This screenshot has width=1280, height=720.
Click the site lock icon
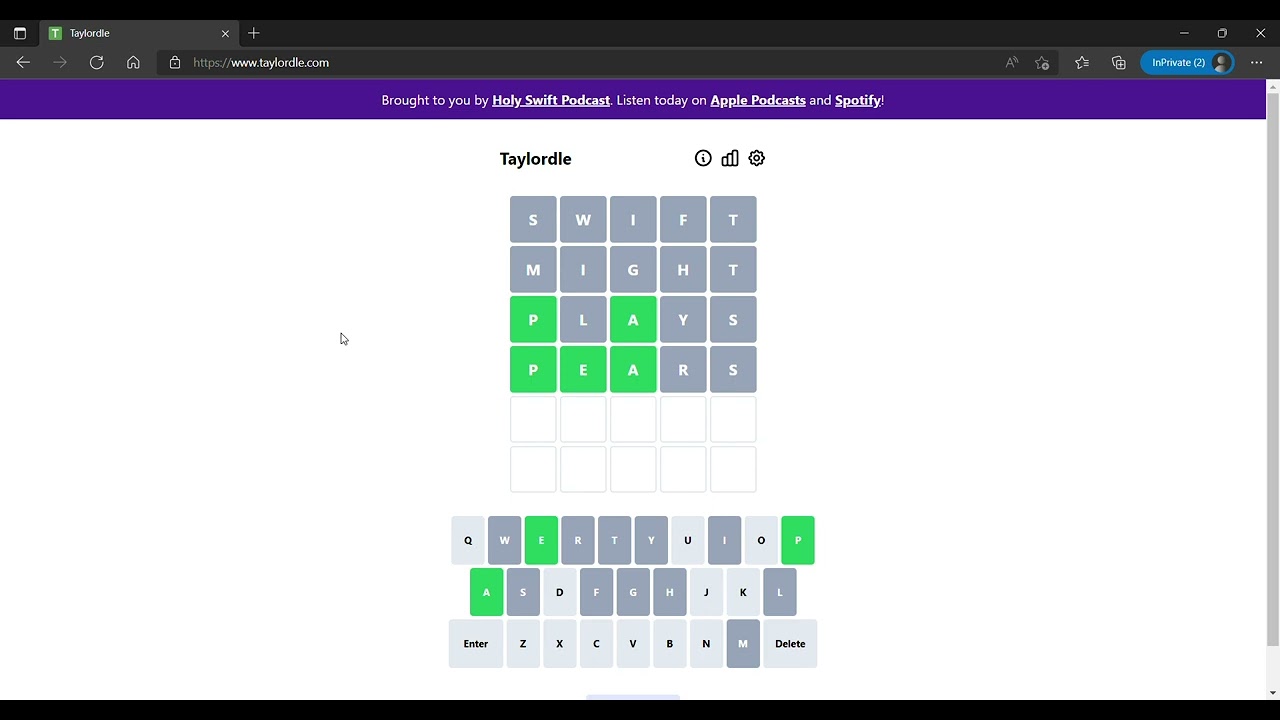click(x=175, y=62)
